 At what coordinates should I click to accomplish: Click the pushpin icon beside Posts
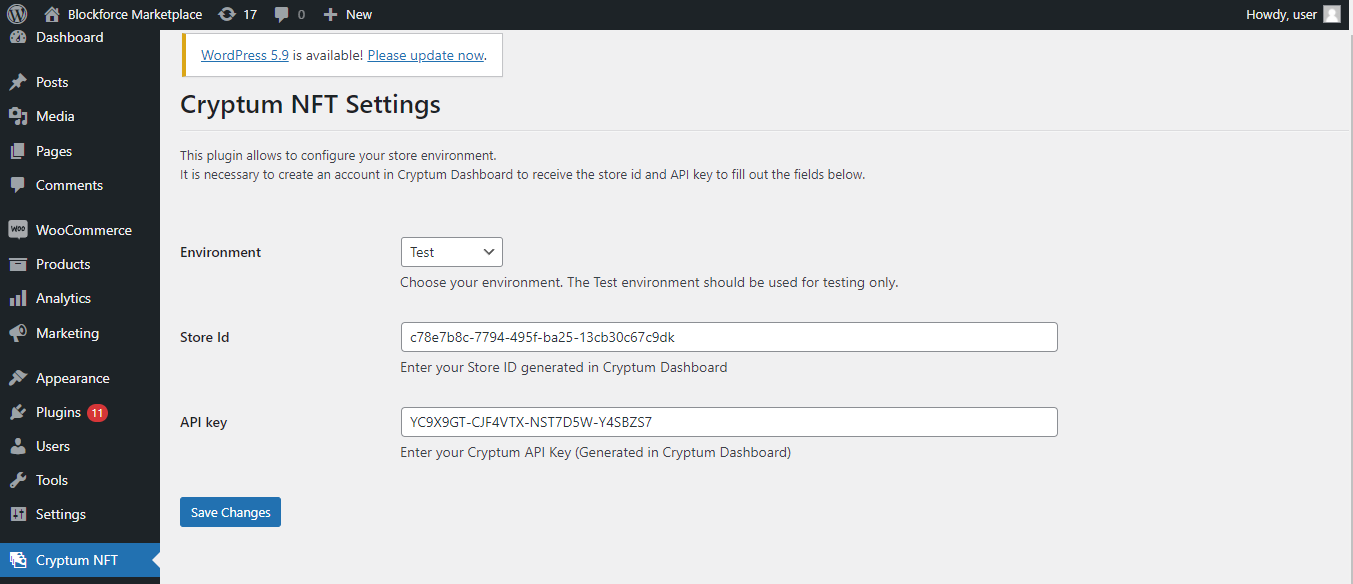pyautogui.click(x=18, y=82)
